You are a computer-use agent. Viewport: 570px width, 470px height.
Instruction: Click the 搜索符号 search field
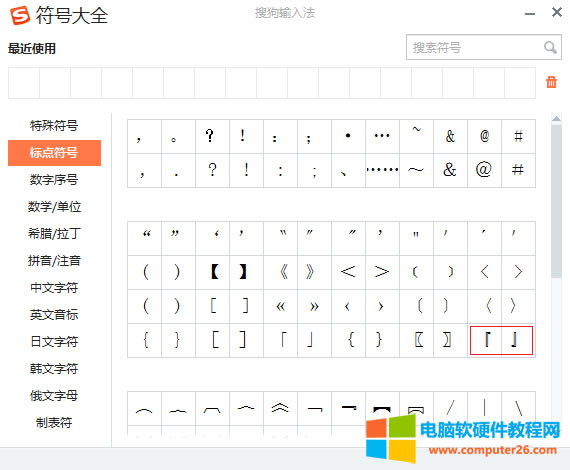[x=474, y=47]
